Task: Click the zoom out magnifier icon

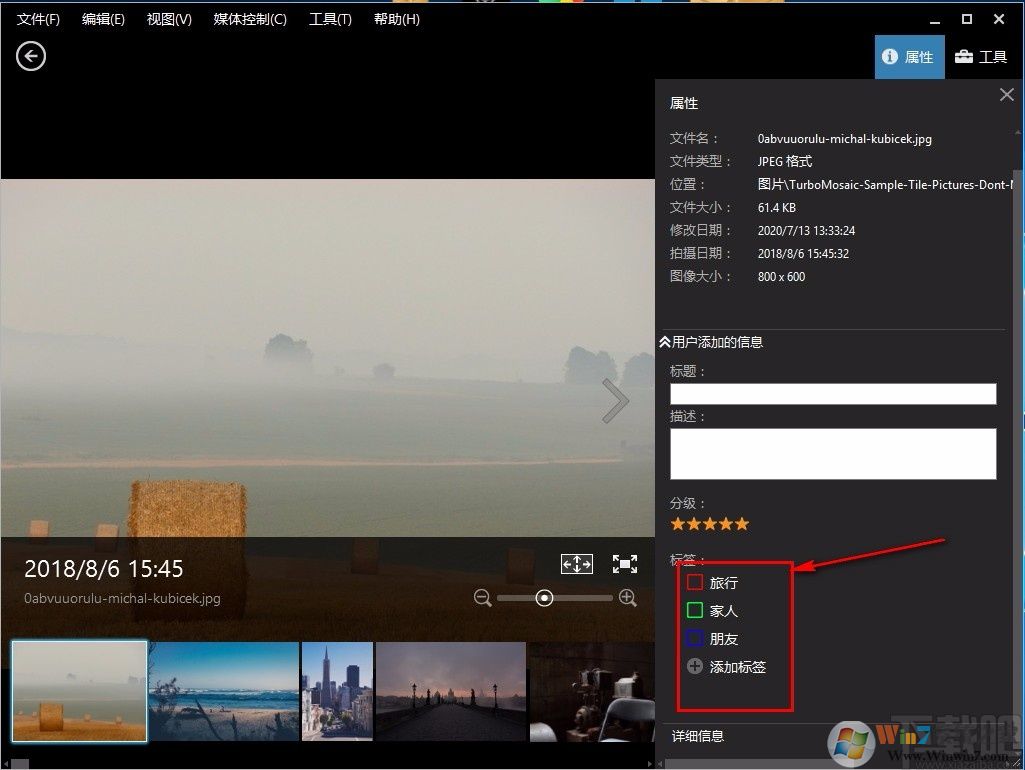Action: pos(482,597)
